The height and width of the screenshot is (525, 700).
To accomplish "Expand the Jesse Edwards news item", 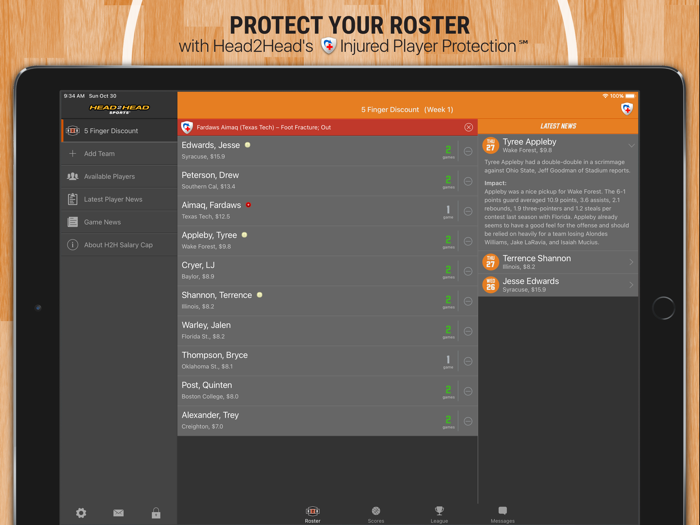I will point(631,285).
